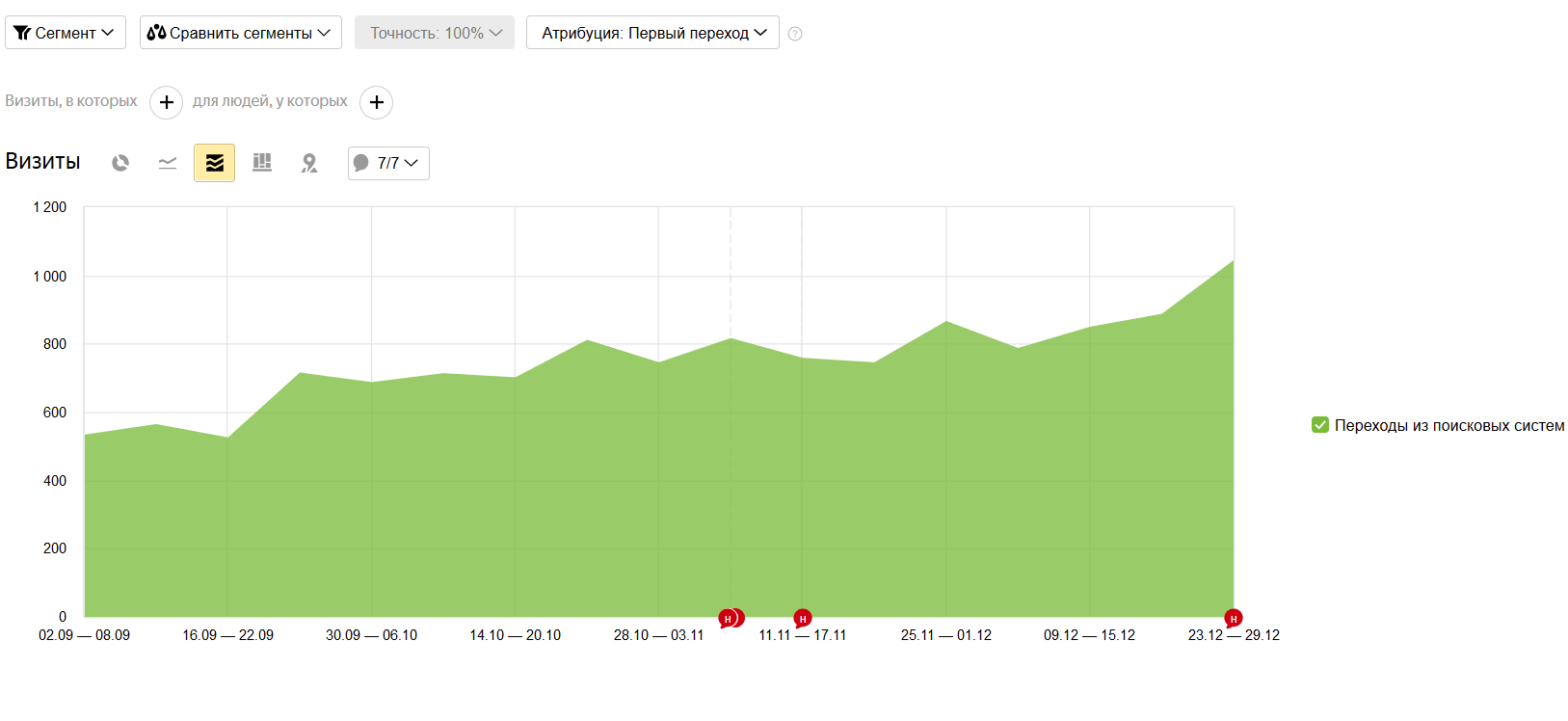Open the 'Сегмент' dropdown
Viewport: 1568px width, 721px height.
point(65,33)
